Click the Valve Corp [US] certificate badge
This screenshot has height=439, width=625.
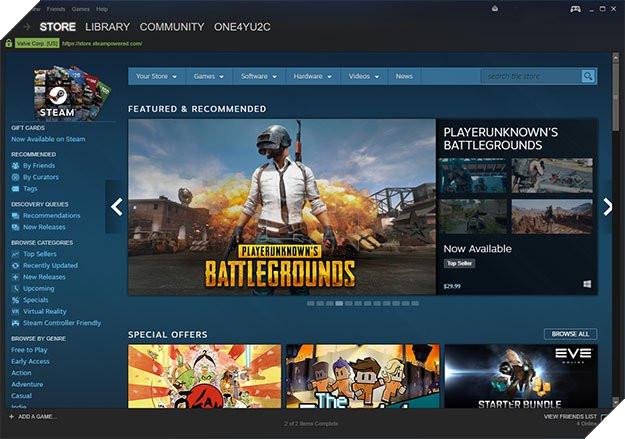pyautogui.click(x=37, y=43)
